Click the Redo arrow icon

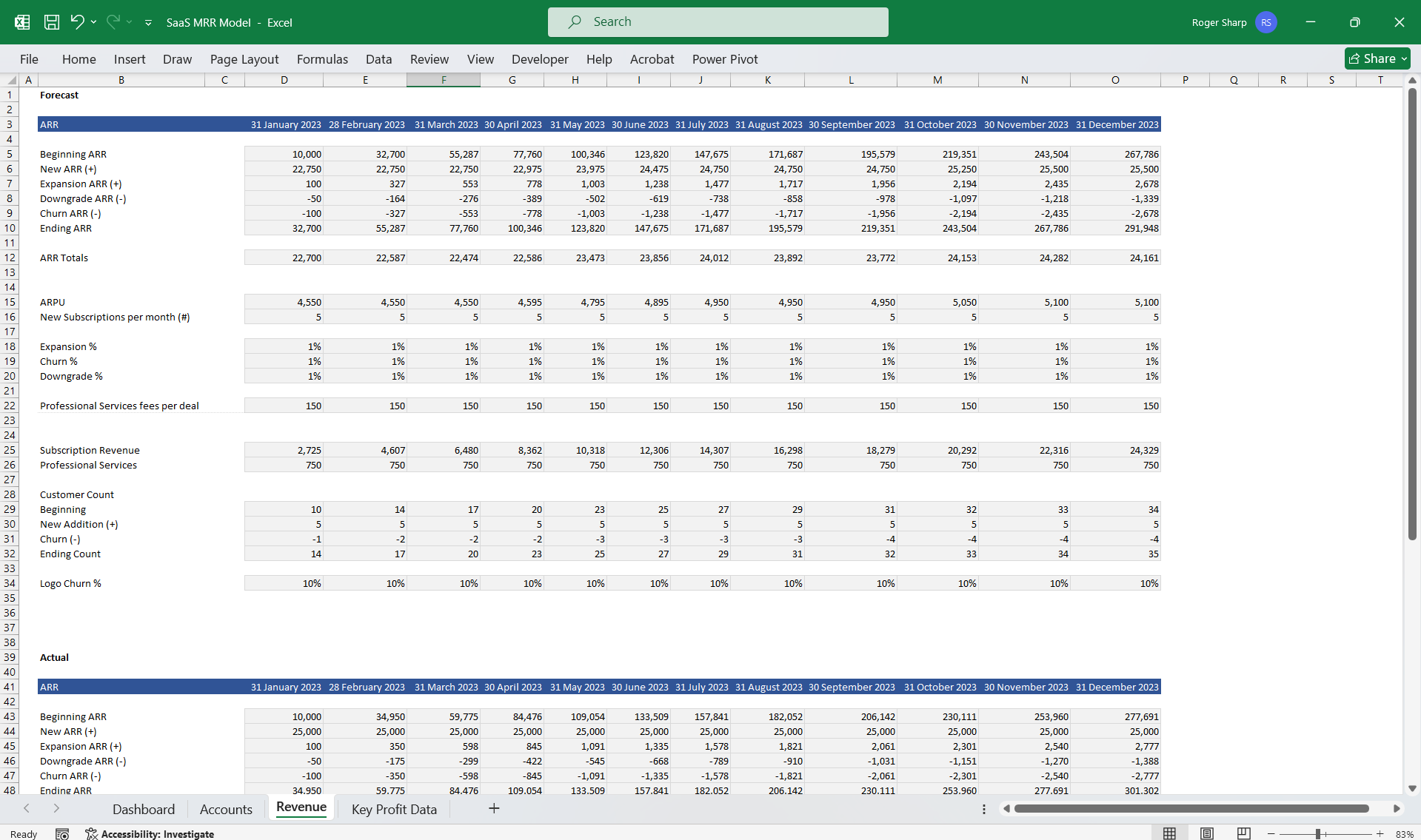tap(113, 22)
